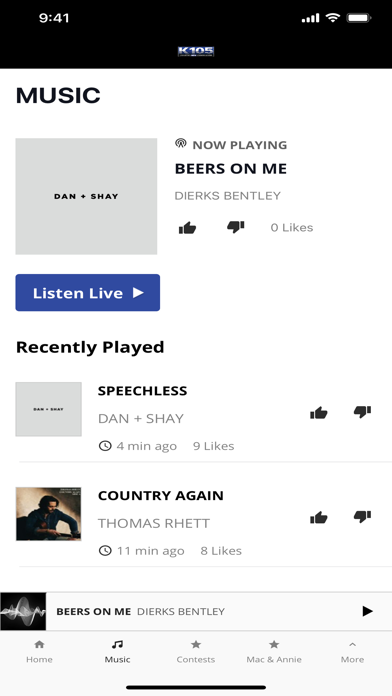Give thumbs up to Speechless
The image size is (392, 696).
pyautogui.click(x=318, y=413)
